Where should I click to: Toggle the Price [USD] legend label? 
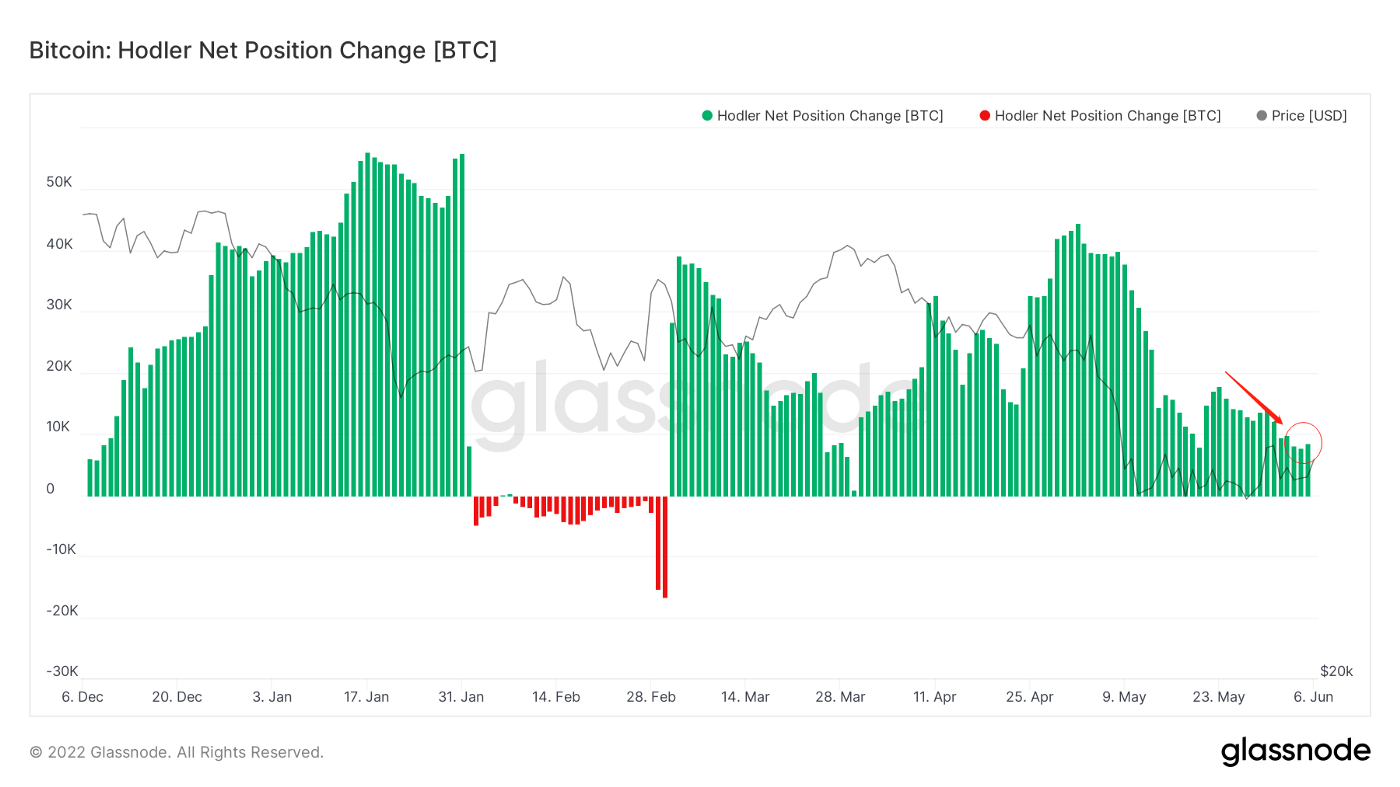click(x=1309, y=116)
